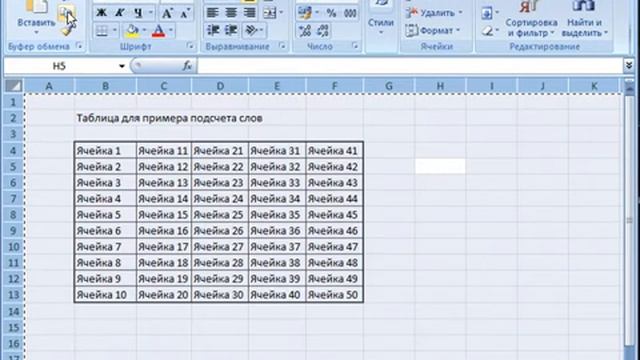Increase decimal places icon
This screenshot has height=360, width=640.
click(x=304, y=31)
